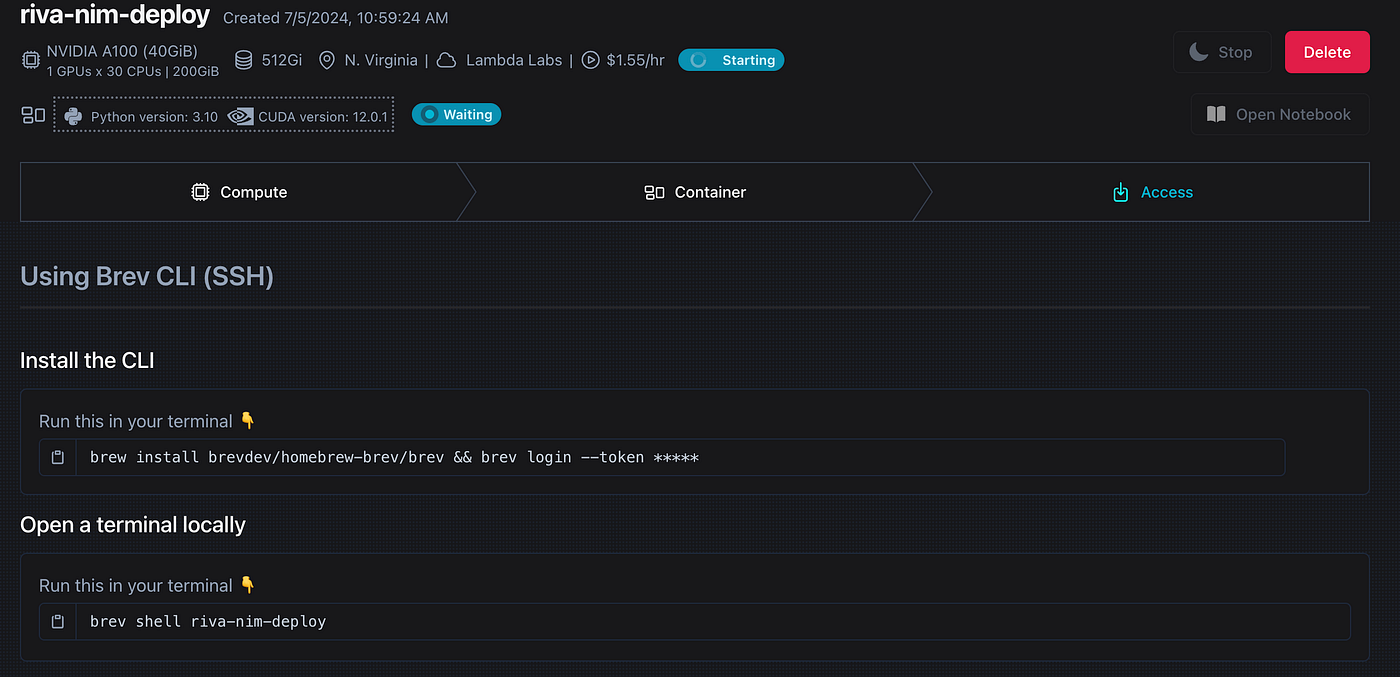
Task: Click the Created 7/5/2024 timestamp
Action: click(x=335, y=18)
